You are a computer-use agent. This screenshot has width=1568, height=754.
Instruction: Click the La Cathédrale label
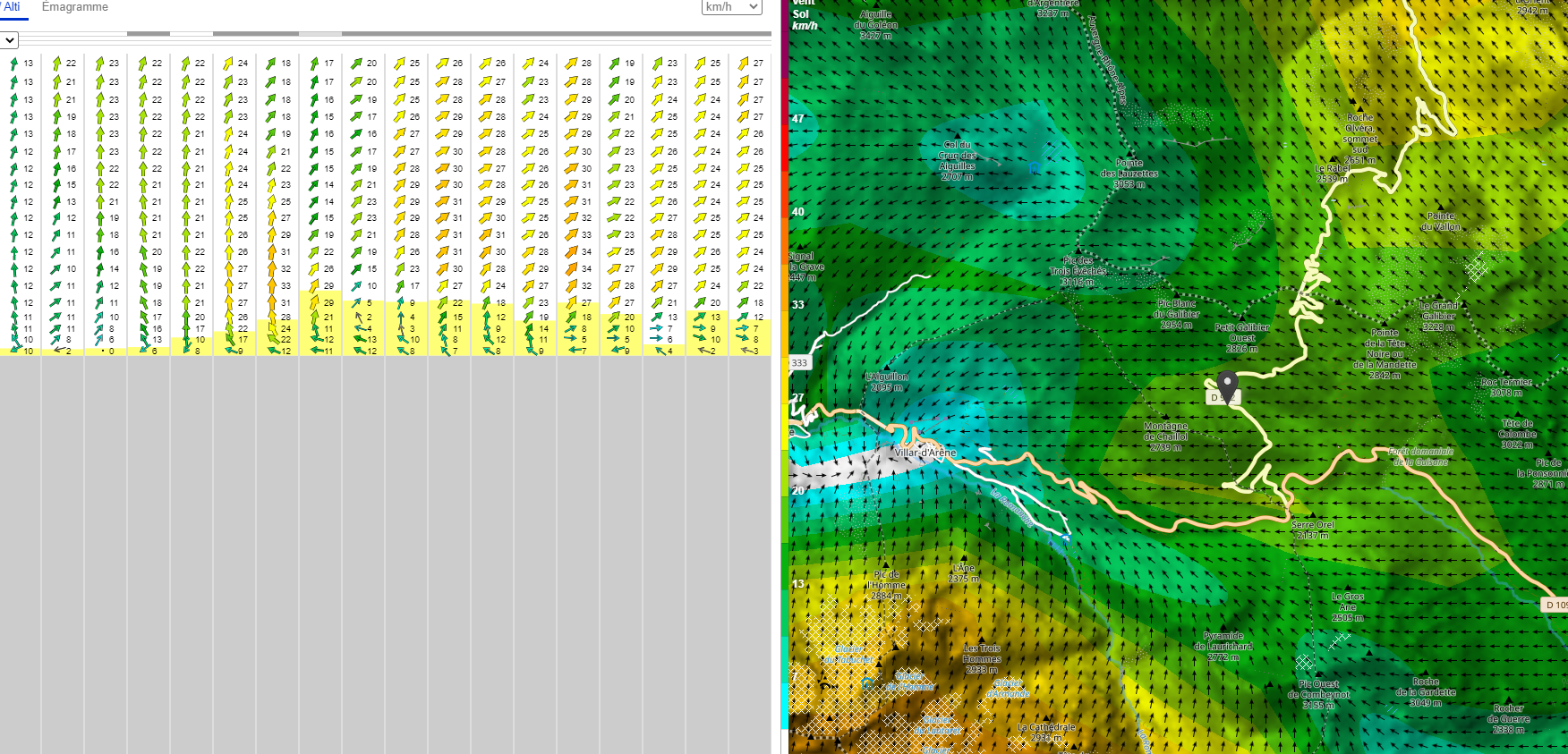point(1046,733)
